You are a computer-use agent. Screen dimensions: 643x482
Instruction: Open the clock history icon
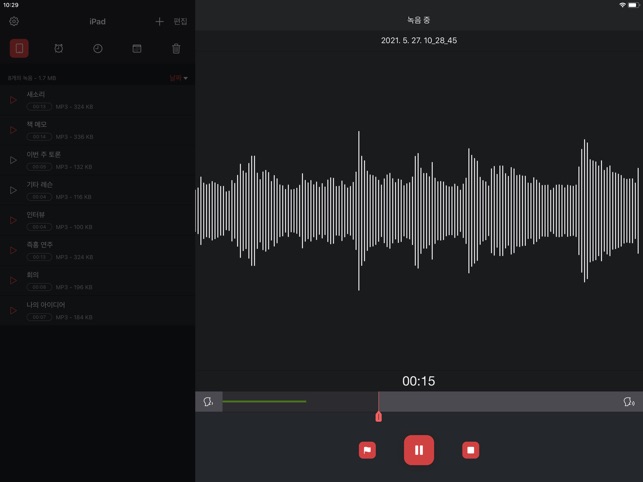click(98, 48)
